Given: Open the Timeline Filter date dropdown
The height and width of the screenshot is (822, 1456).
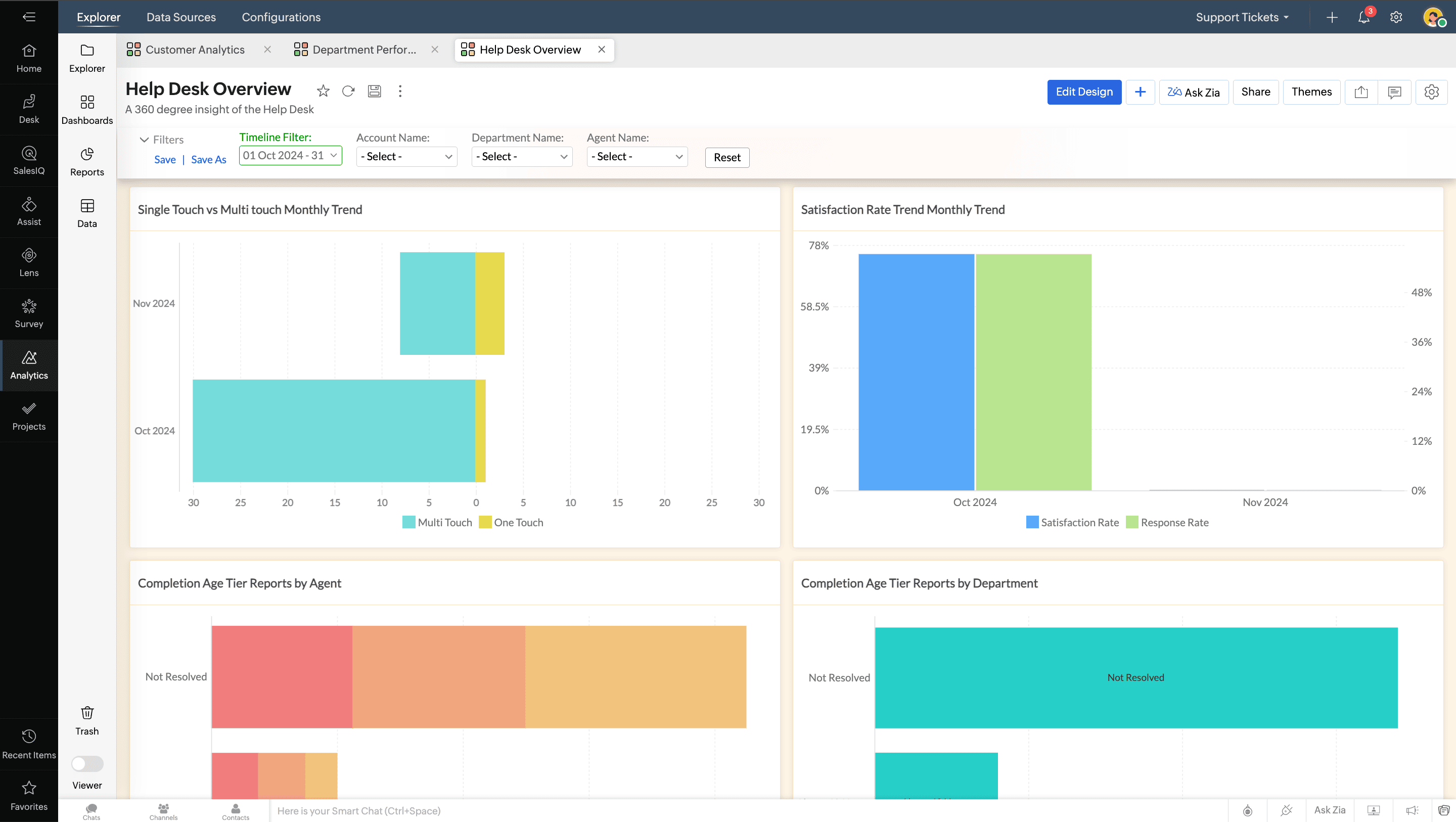Looking at the screenshot, I should (290, 156).
